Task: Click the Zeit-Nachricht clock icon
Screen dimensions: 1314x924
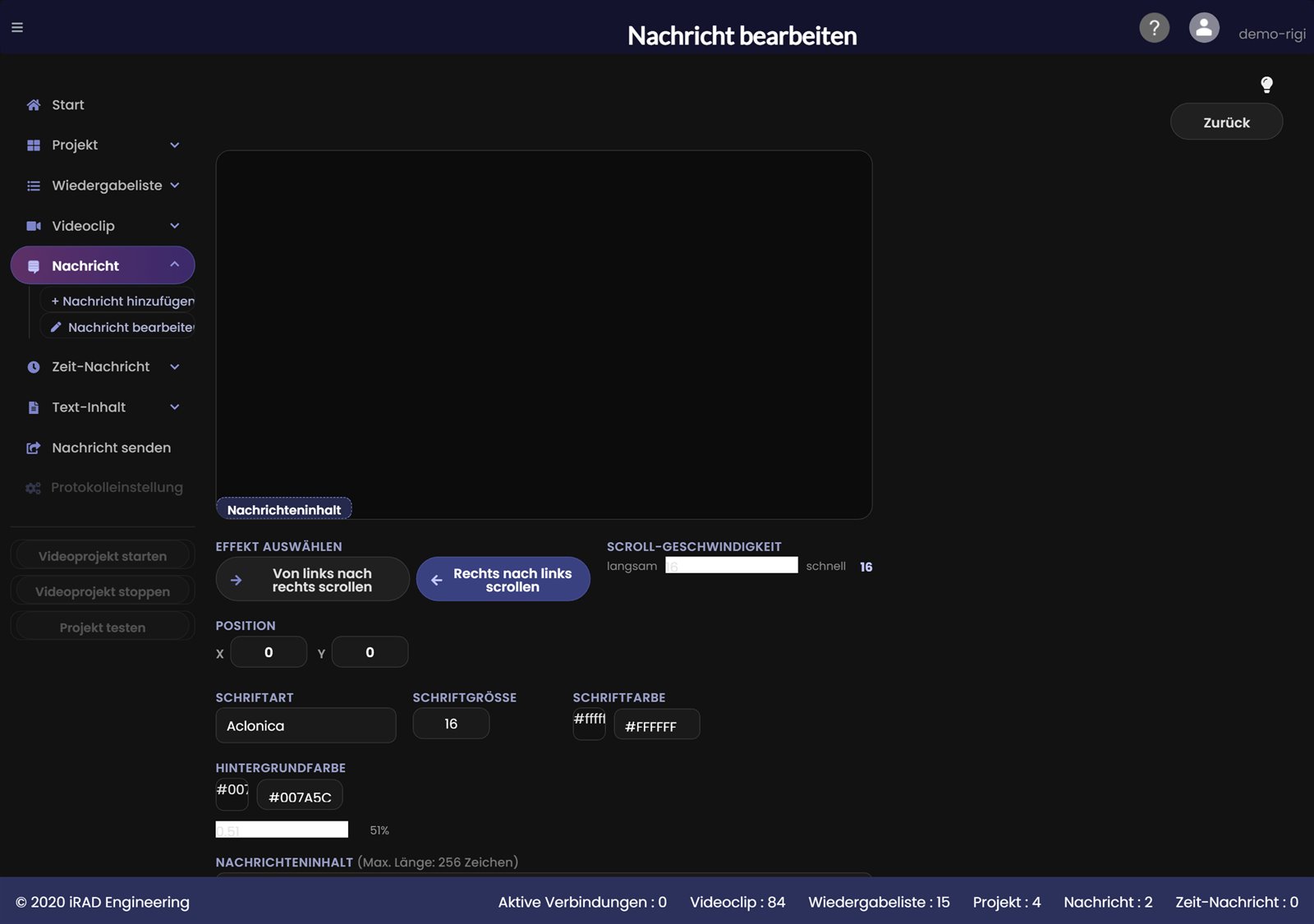Action: pos(34,367)
